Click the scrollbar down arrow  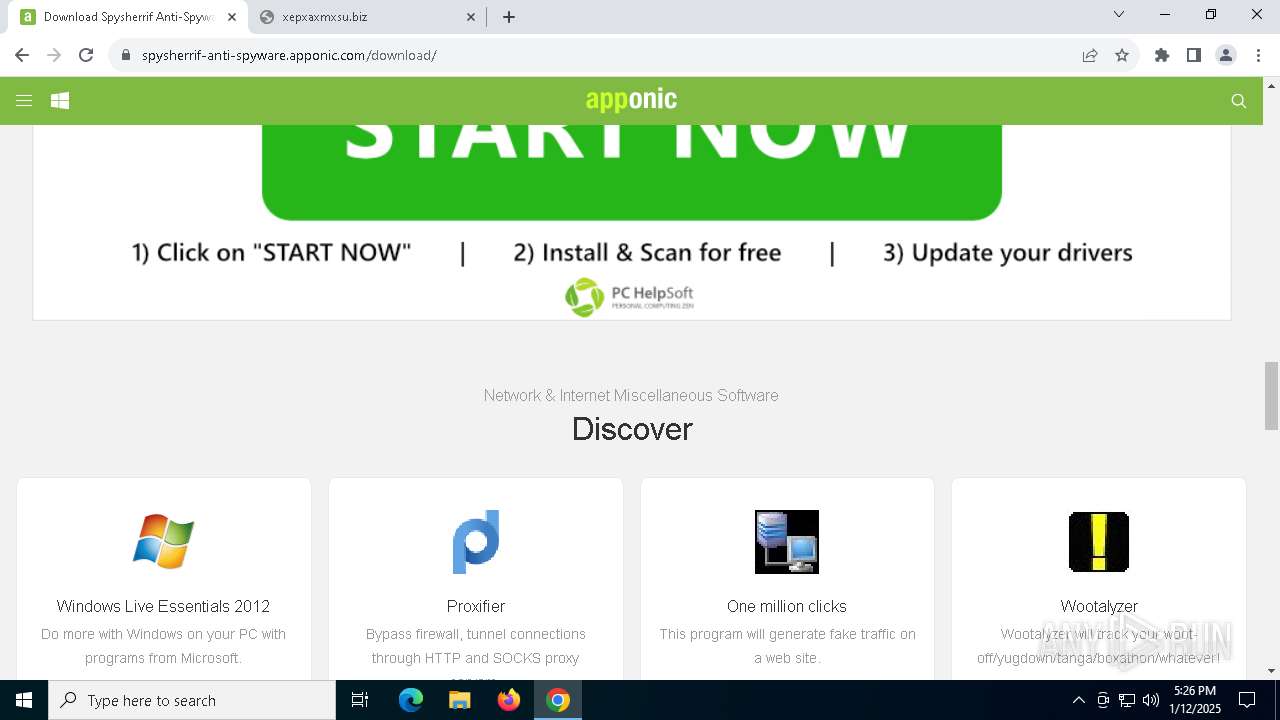pos(1271,671)
